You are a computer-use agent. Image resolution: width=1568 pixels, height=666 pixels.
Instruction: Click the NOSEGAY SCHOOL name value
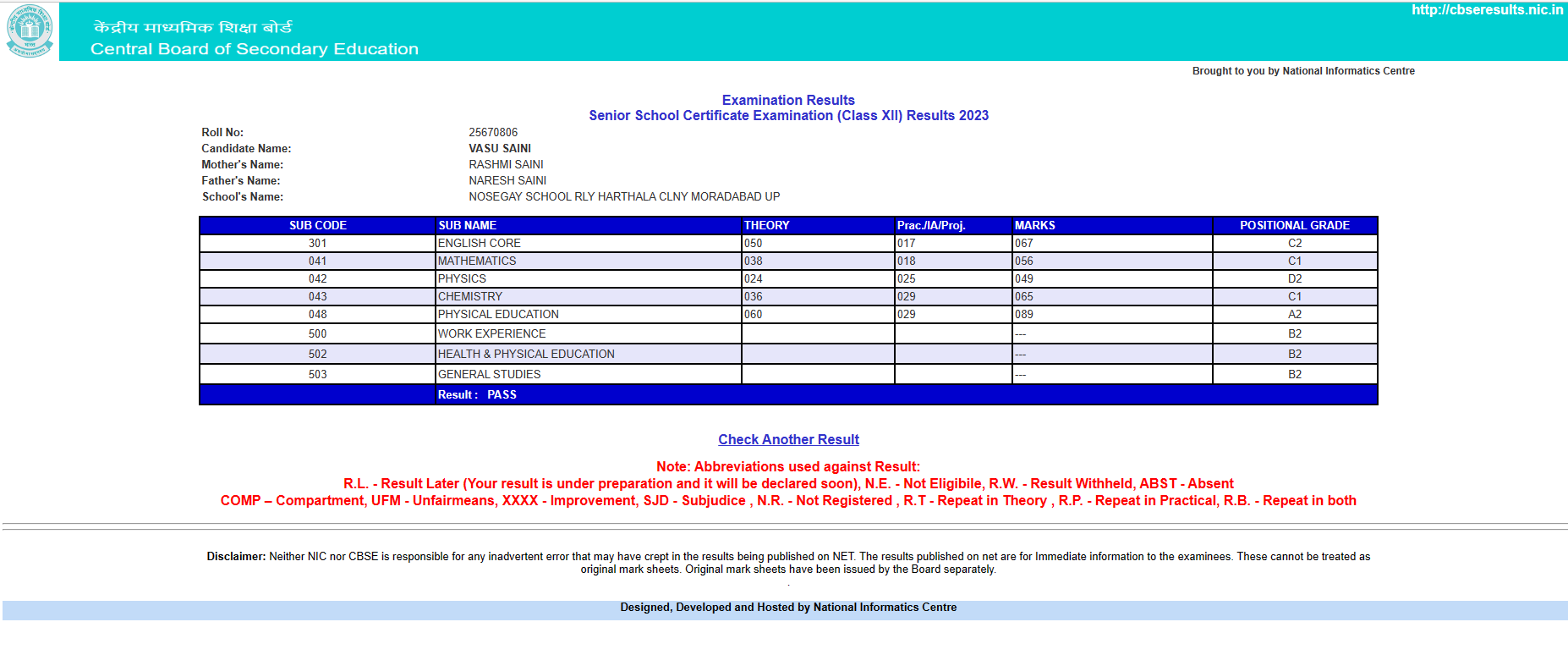coord(624,196)
